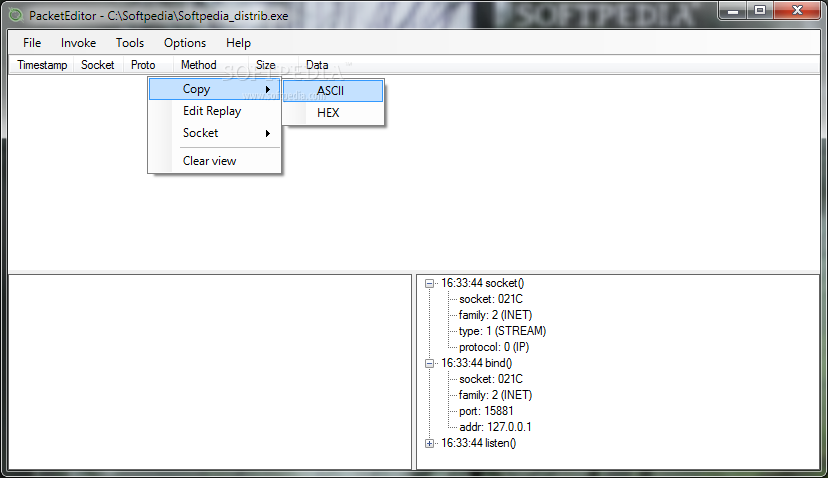The height and width of the screenshot is (478, 828).
Task: Close the PacketEditor window
Action: [x=797, y=11]
